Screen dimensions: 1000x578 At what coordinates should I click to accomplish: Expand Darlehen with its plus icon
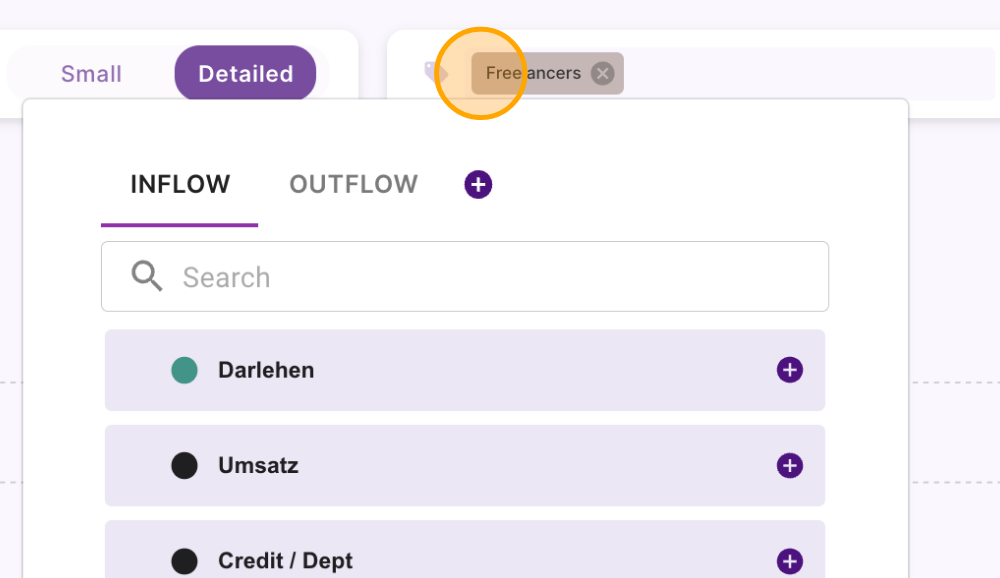click(x=790, y=370)
